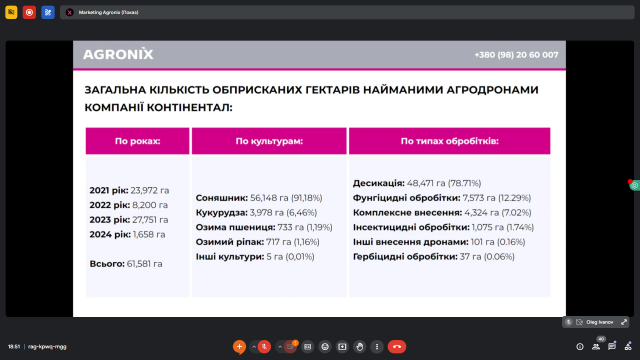
Task: Click the Інсектицидні обробітки: 1,075 га line
Action: [x=443, y=227]
